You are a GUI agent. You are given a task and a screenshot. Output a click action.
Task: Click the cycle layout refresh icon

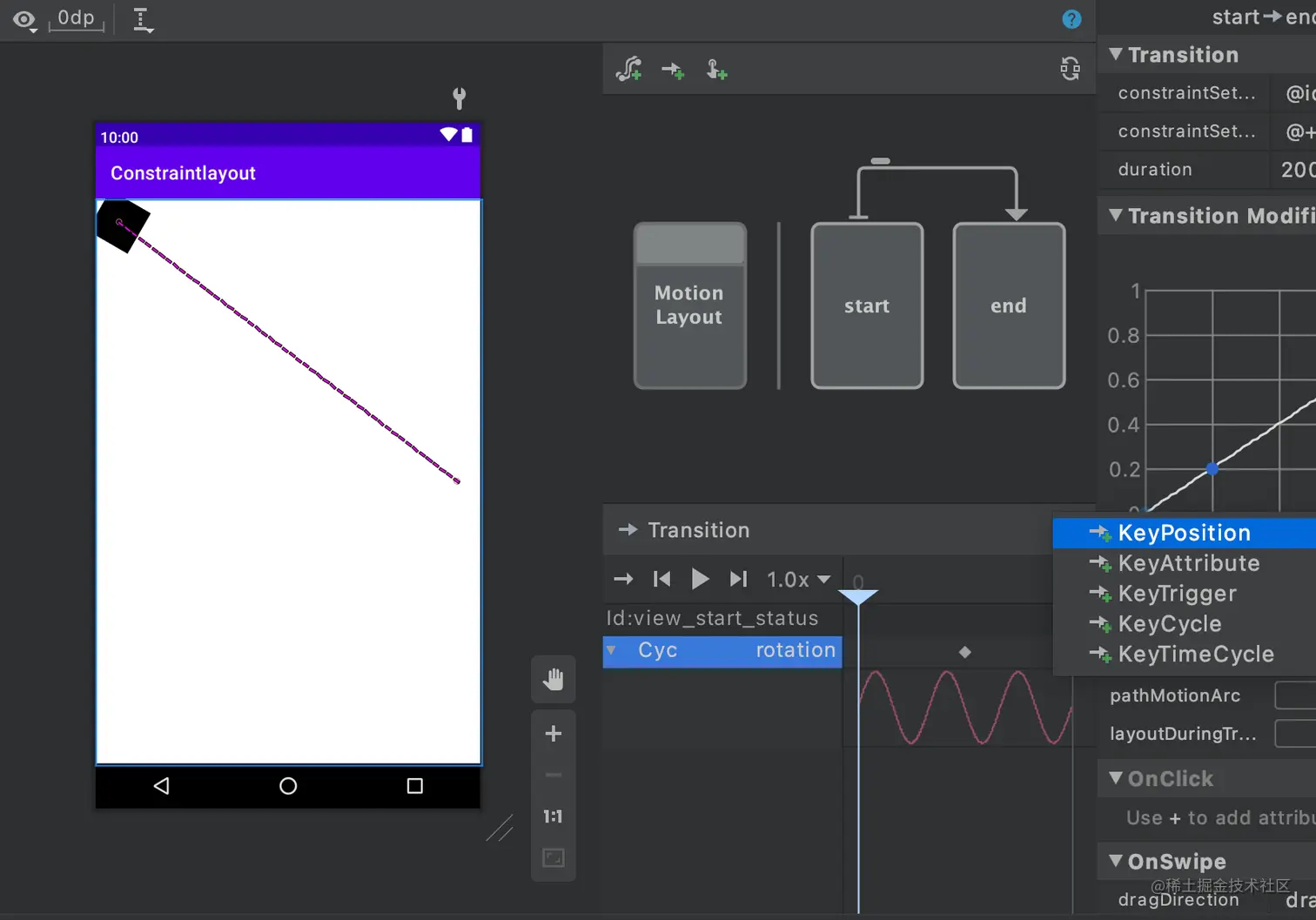[1071, 68]
